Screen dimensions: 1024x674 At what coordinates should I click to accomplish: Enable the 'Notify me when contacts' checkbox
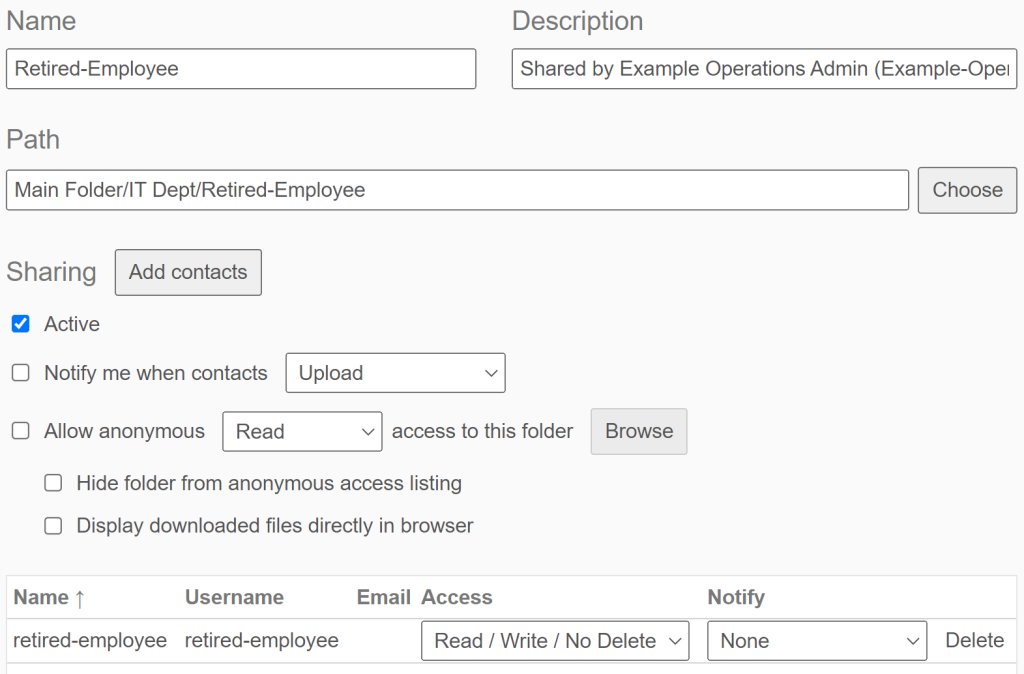pyautogui.click(x=20, y=372)
